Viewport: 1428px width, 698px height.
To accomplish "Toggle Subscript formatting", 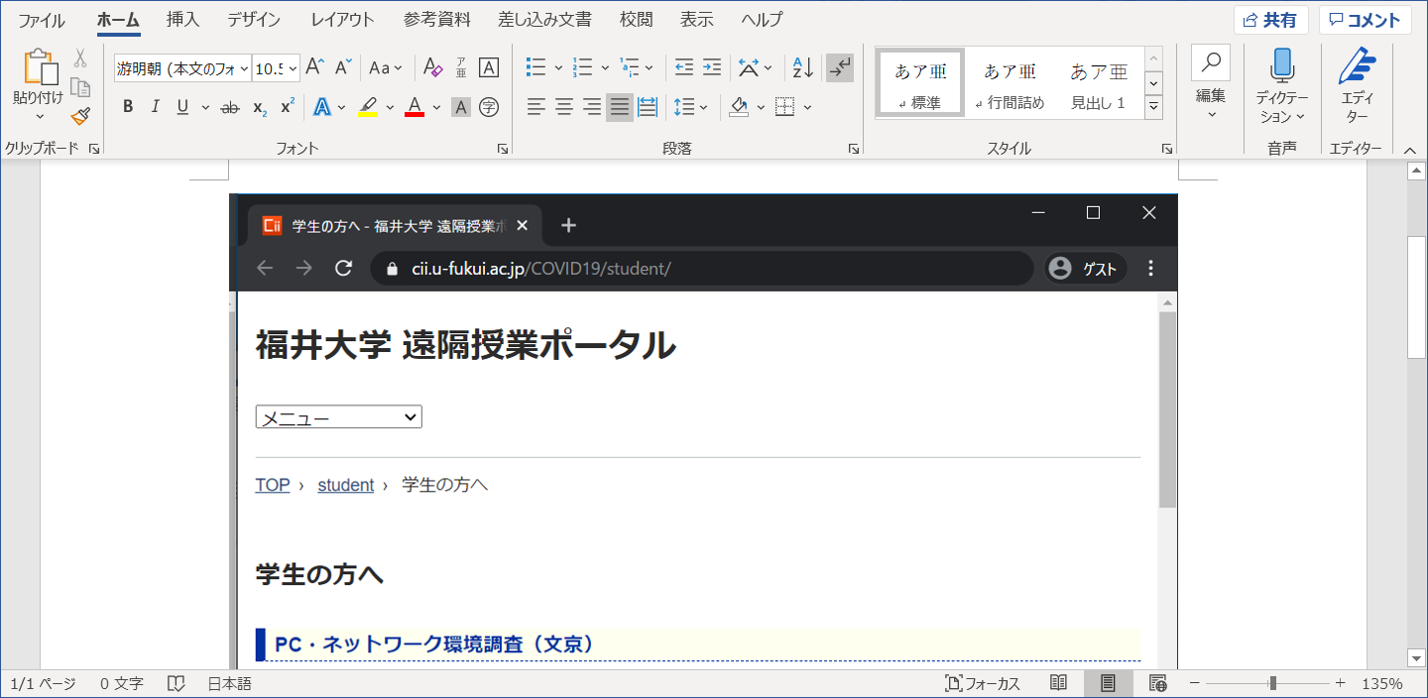I will pyautogui.click(x=259, y=107).
